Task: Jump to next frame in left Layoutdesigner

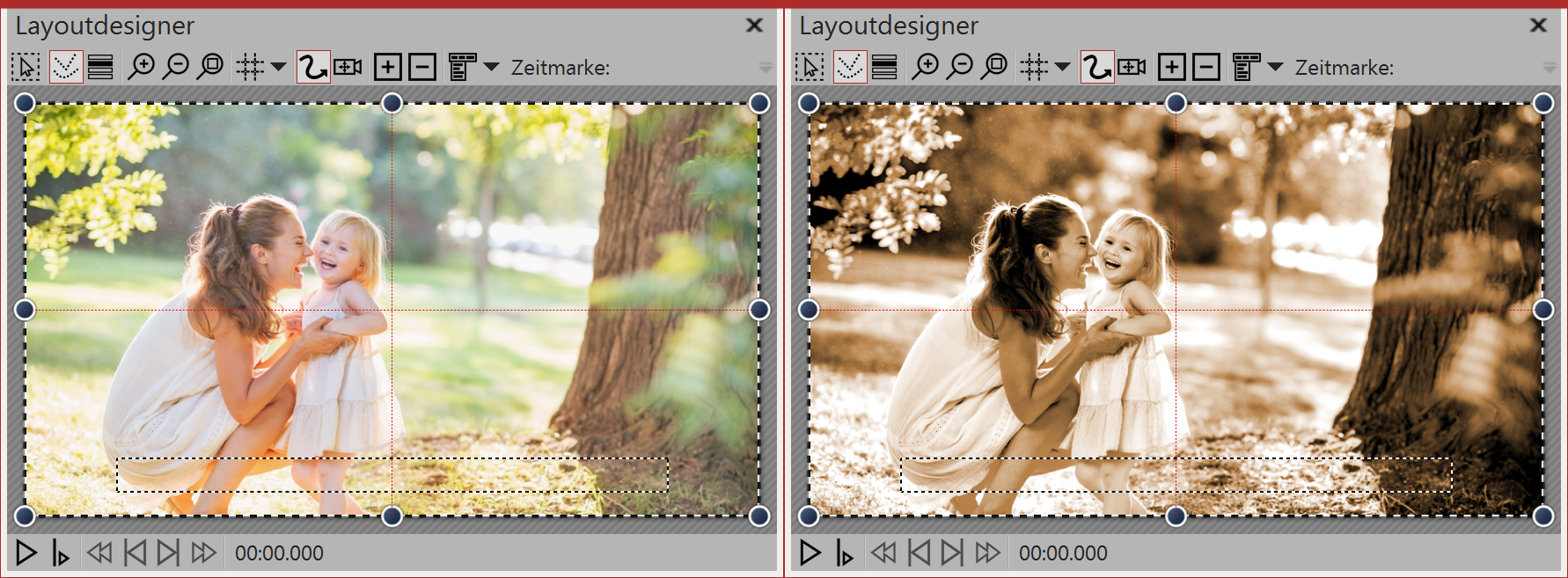Action: (x=168, y=553)
